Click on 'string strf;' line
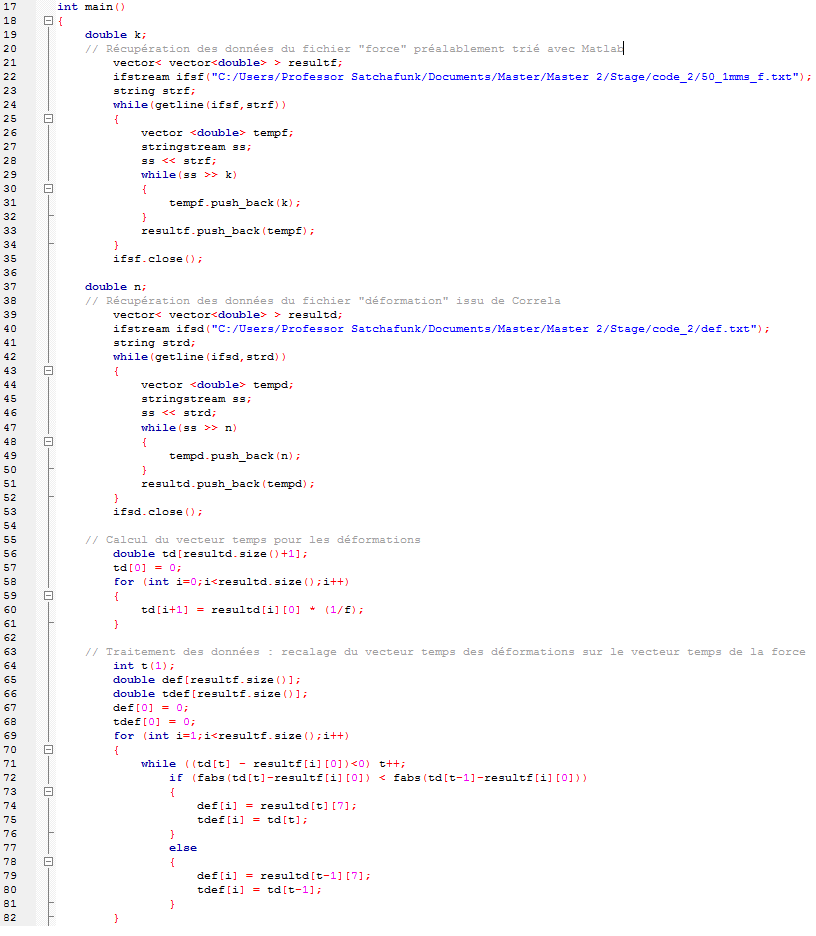Screen dimensions: 816x936 point(154,91)
